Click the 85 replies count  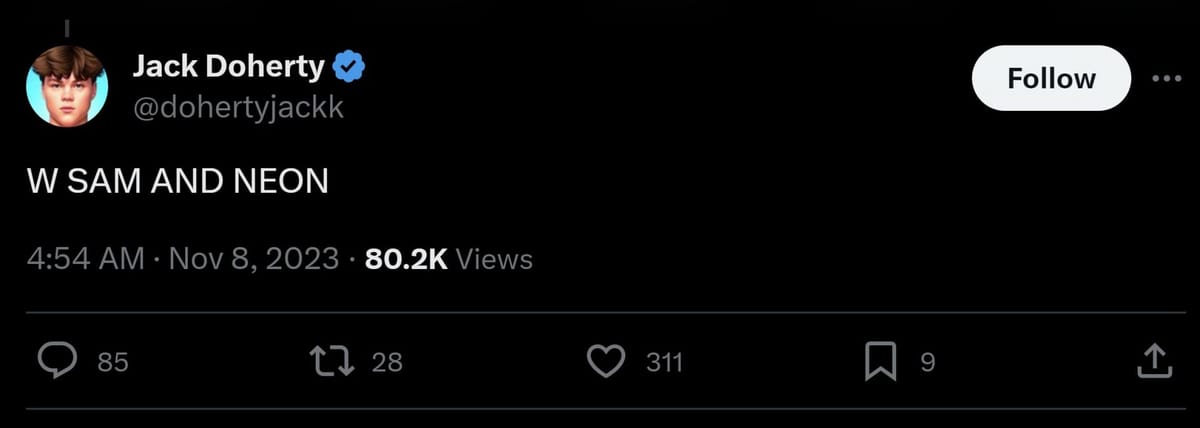(x=113, y=363)
